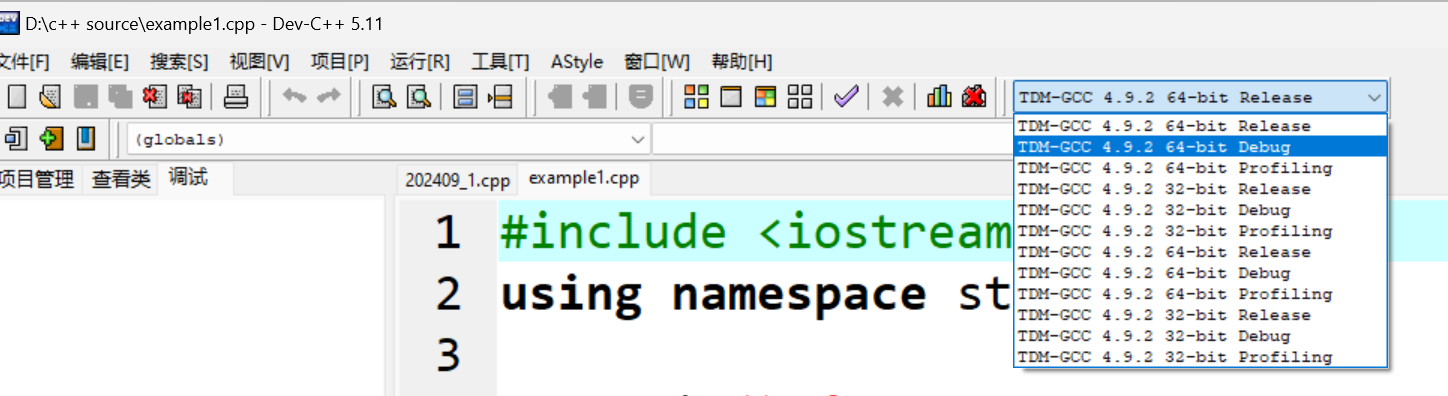The width and height of the screenshot is (1448, 396).
Task: Click line number 1 in the gutter
Action: [x=448, y=232]
